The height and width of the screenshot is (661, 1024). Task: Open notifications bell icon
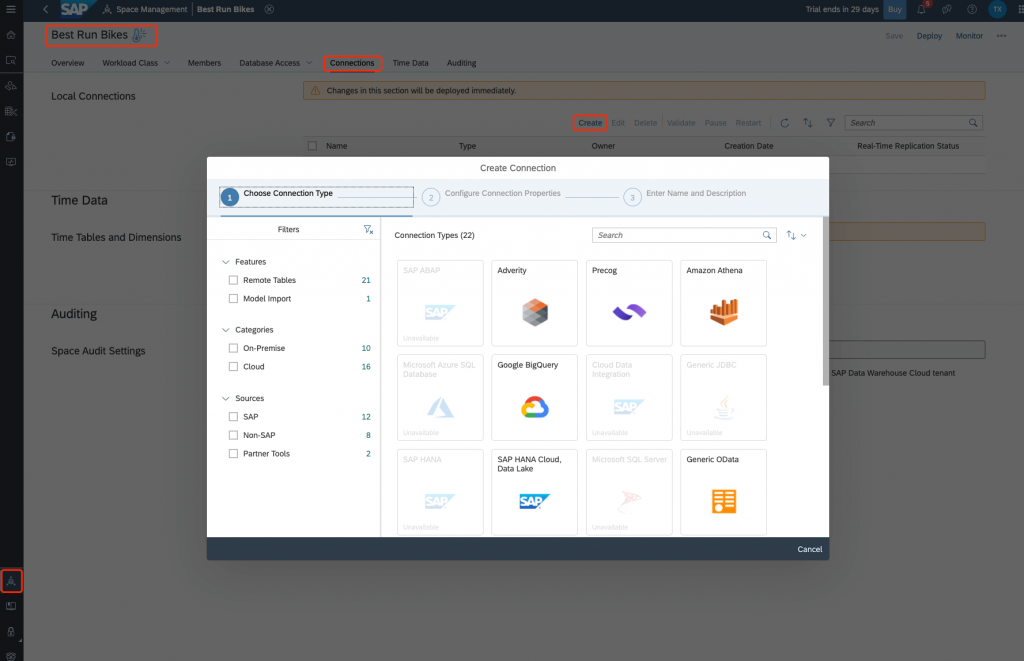(x=921, y=9)
